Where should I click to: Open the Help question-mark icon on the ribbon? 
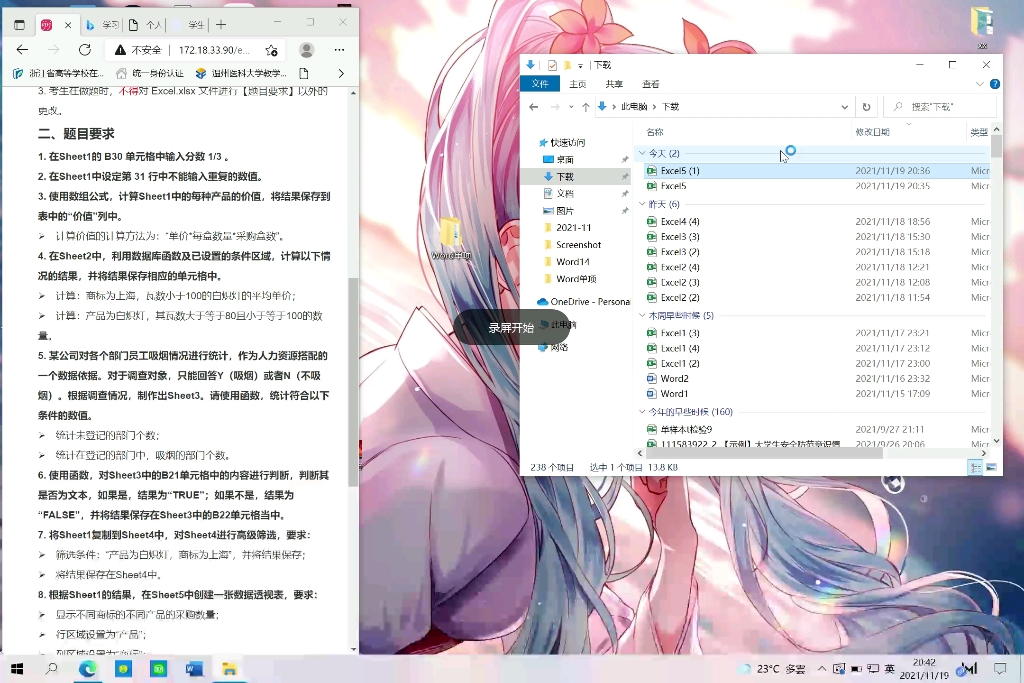click(x=993, y=84)
